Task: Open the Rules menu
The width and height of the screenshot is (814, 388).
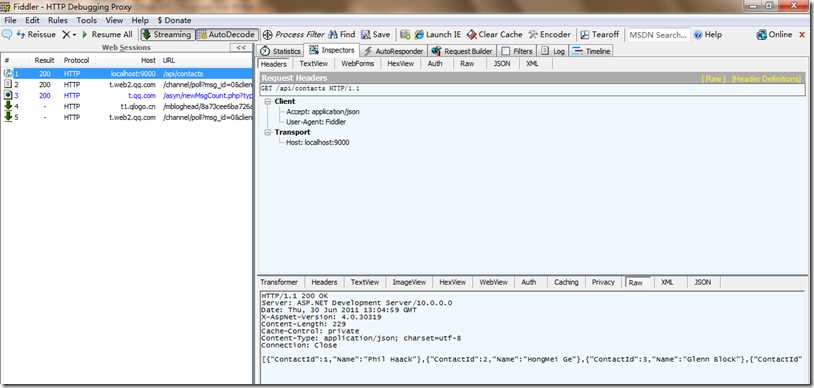Action: click(58, 20)
